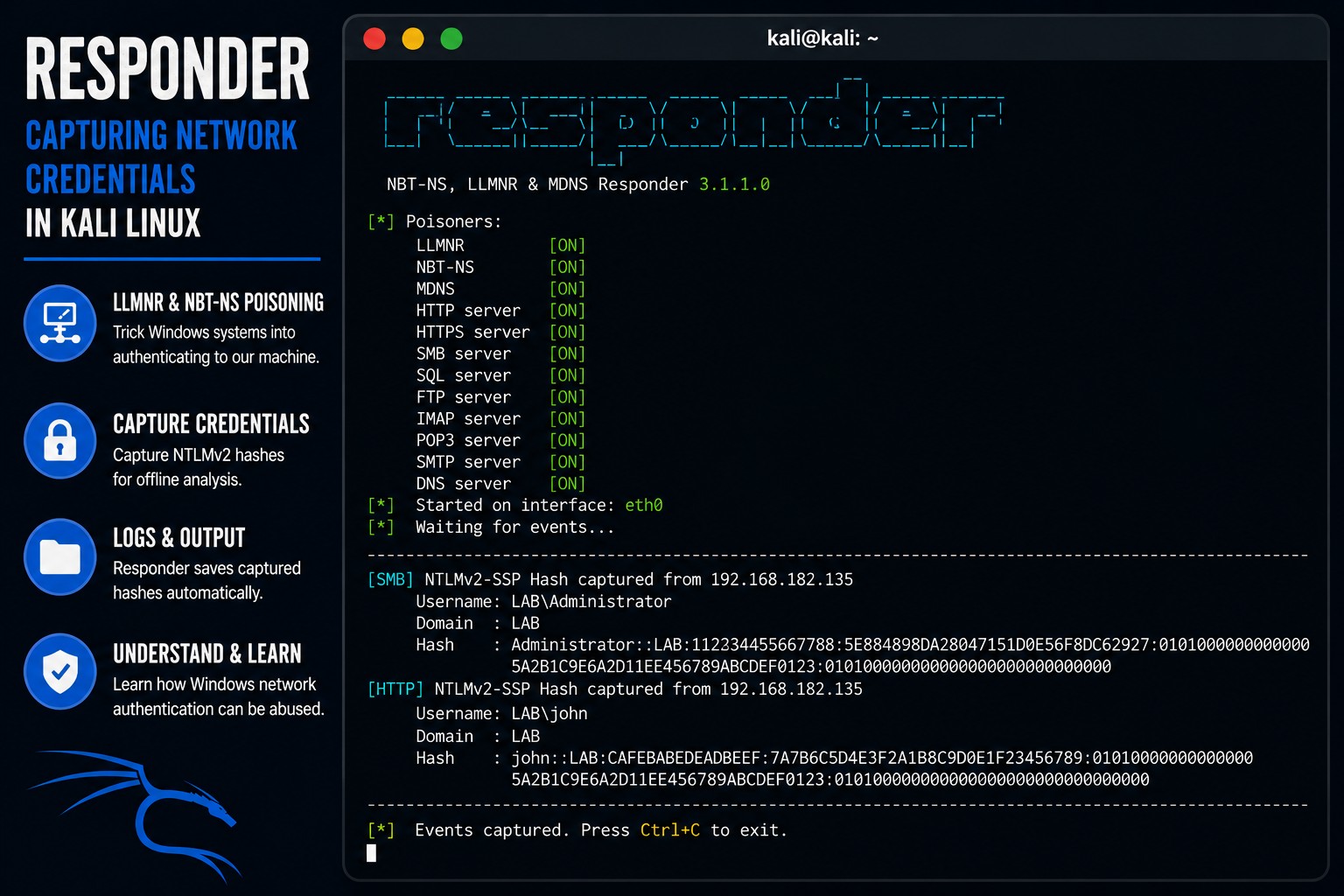Image resolution: width=1344 pixels, height=896 pixels.
Task: Click the terminal cursor block
Action: [371, 853]
